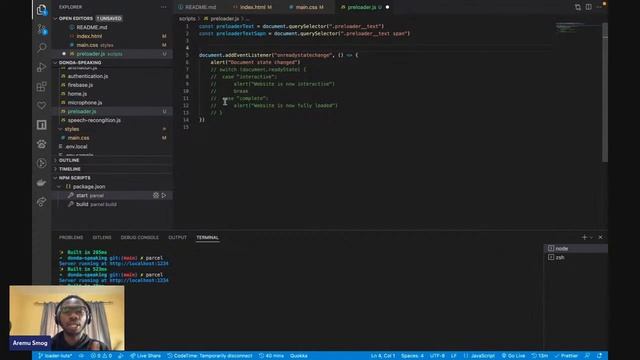Open the GitLens panel tab
The image size is (640, 360).
102,237
